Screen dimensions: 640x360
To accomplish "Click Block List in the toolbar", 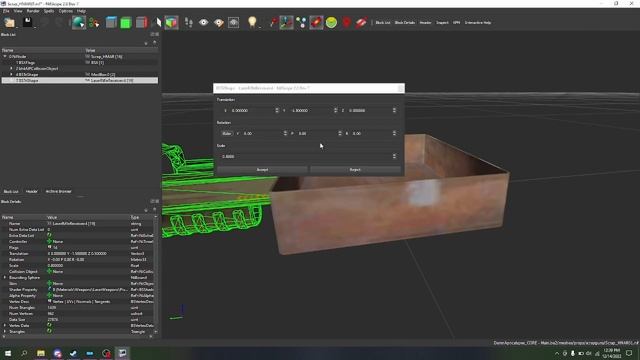I will pos(383,22).
